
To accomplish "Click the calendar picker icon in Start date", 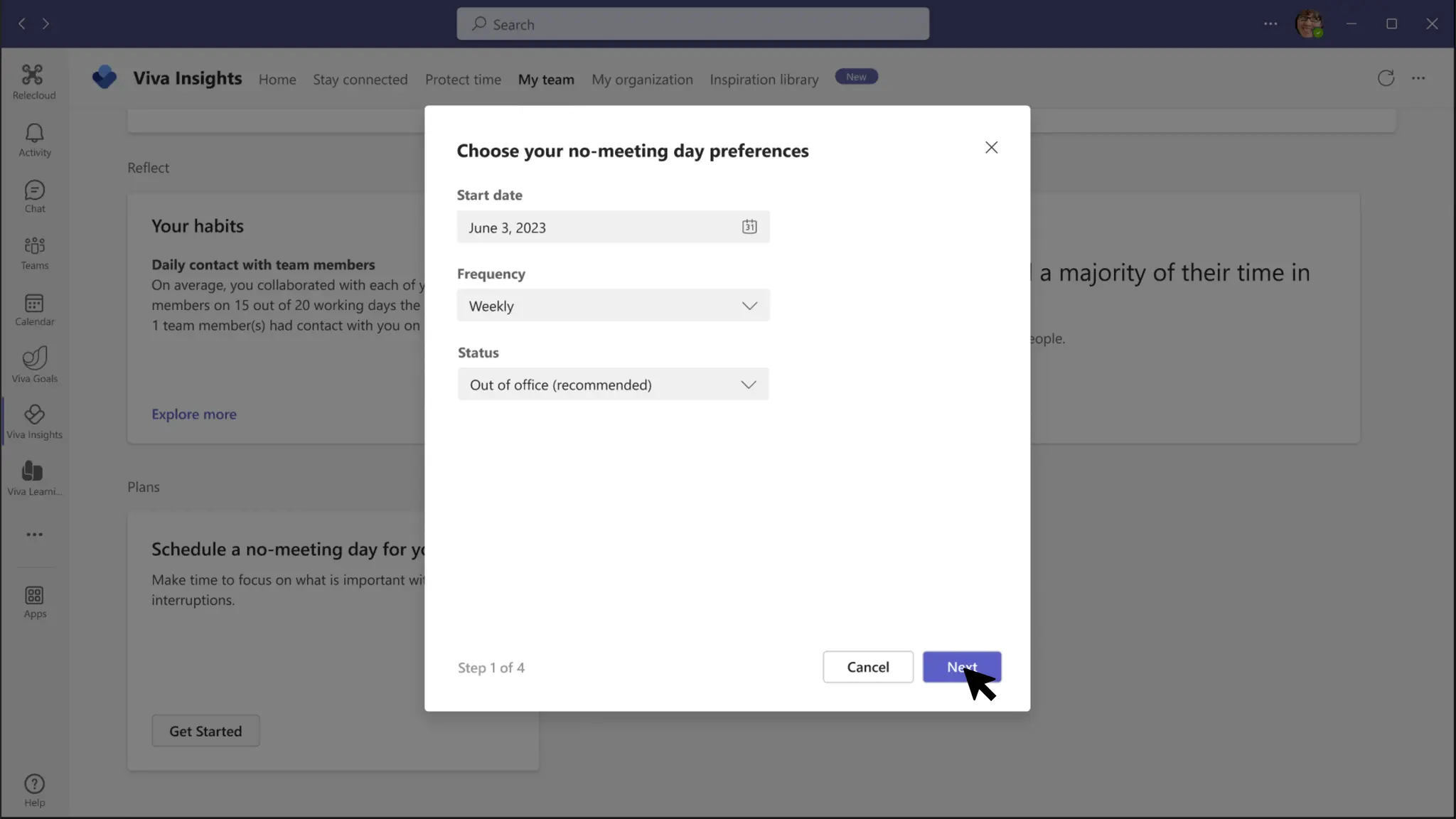I will [749, 227].
